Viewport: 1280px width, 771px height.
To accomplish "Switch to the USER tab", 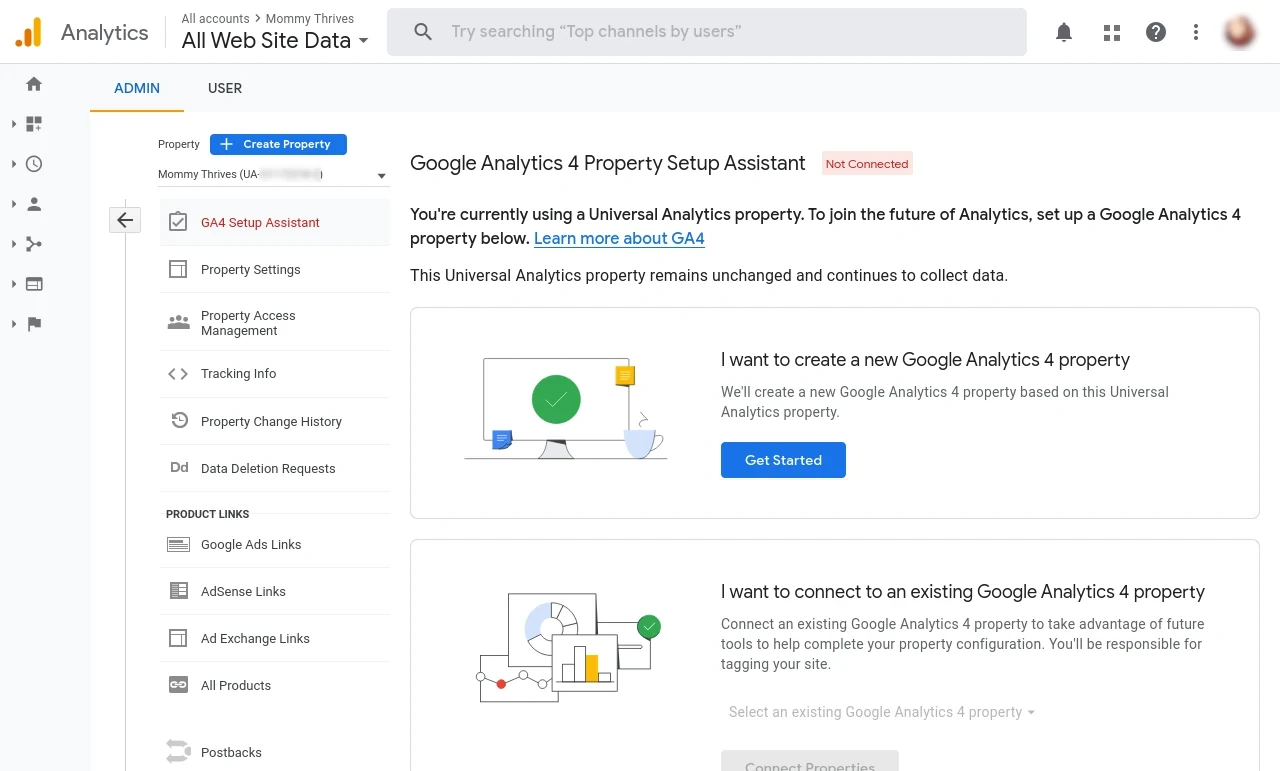I will click(225, 88).
